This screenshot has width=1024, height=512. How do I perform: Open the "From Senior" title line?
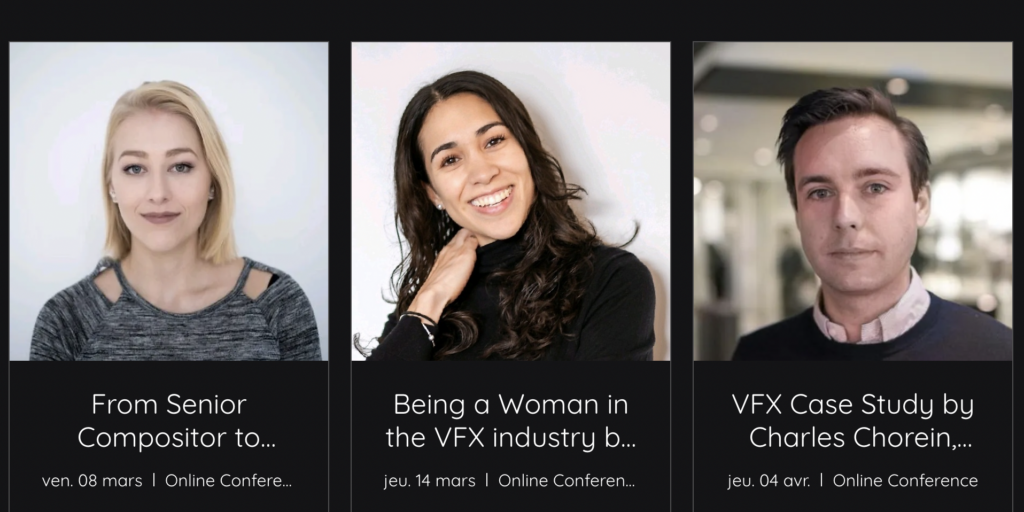click(x=168, y=405)
